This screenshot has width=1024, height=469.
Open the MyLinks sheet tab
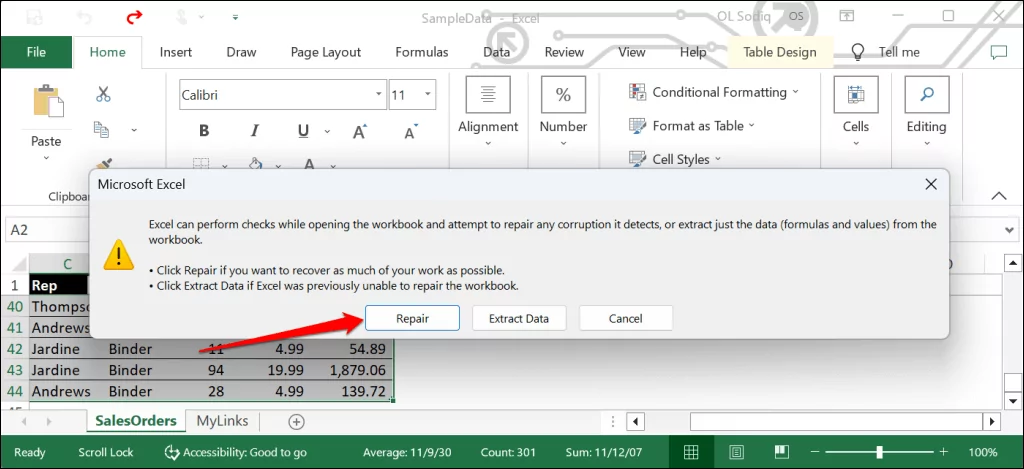pyautogui.click(x=223, y=421)
